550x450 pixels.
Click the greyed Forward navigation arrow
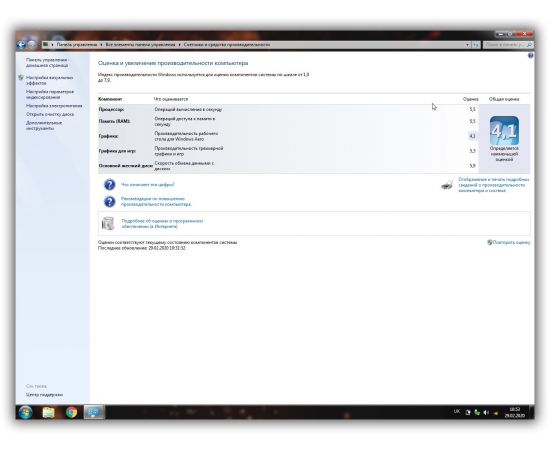click(32, 45)
